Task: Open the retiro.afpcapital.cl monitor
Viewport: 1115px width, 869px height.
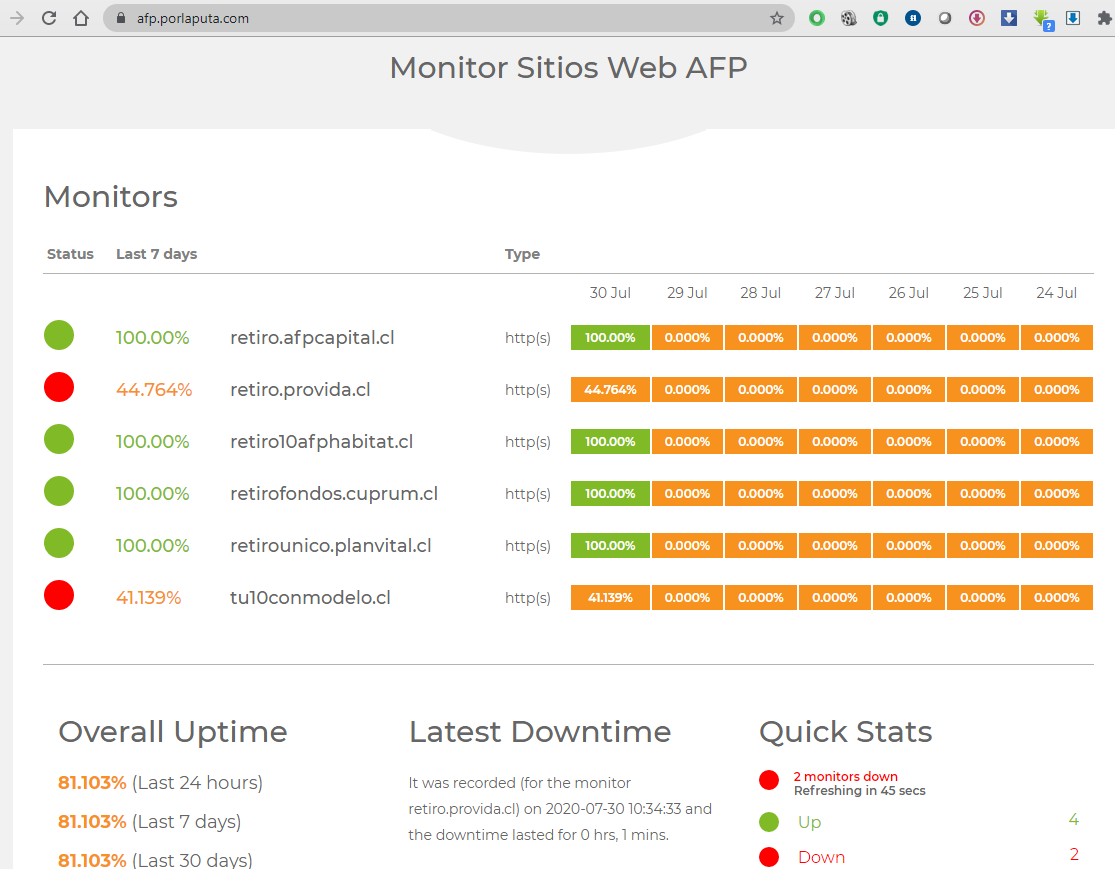Action: pos(312,338)
